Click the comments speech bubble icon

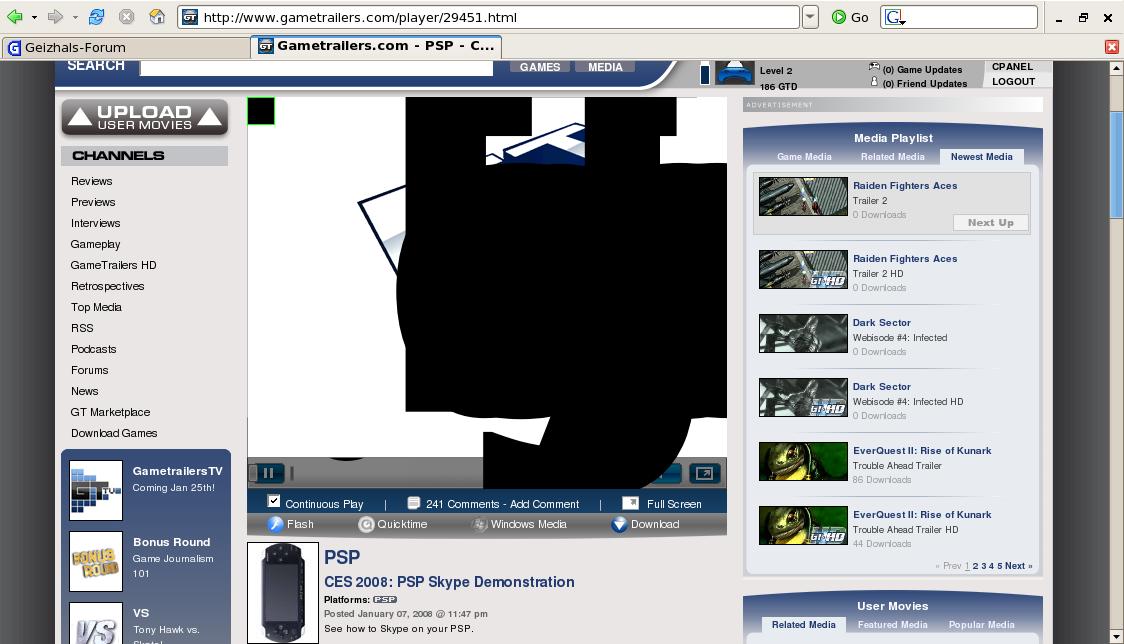tap(414, 503)
